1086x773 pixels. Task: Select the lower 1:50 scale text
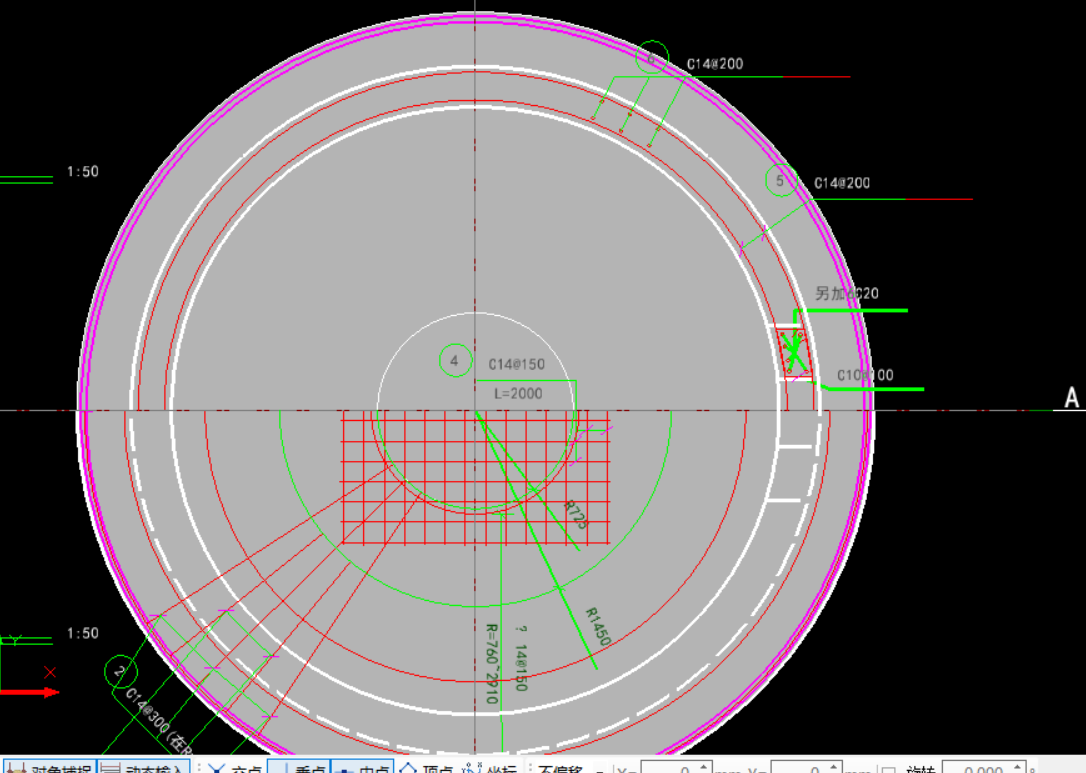82,633
